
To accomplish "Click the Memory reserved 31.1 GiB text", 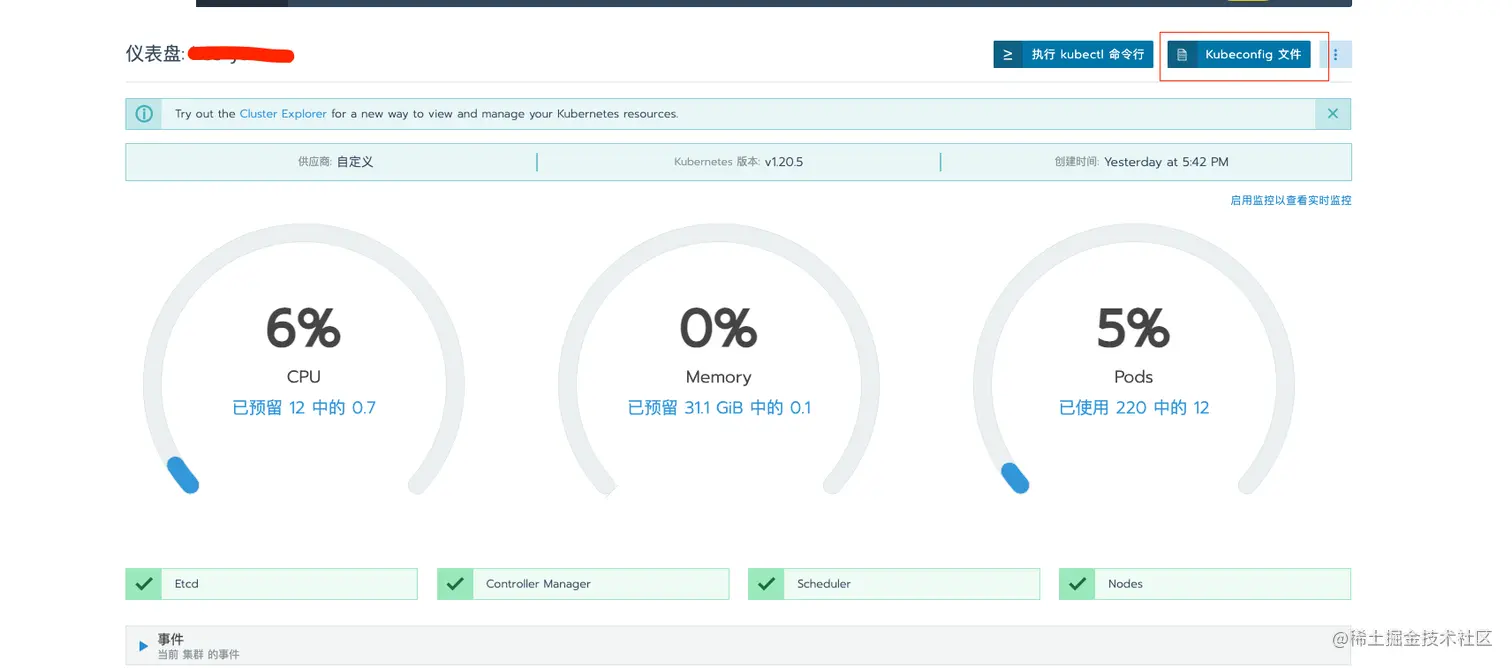I will pos(719,408).
